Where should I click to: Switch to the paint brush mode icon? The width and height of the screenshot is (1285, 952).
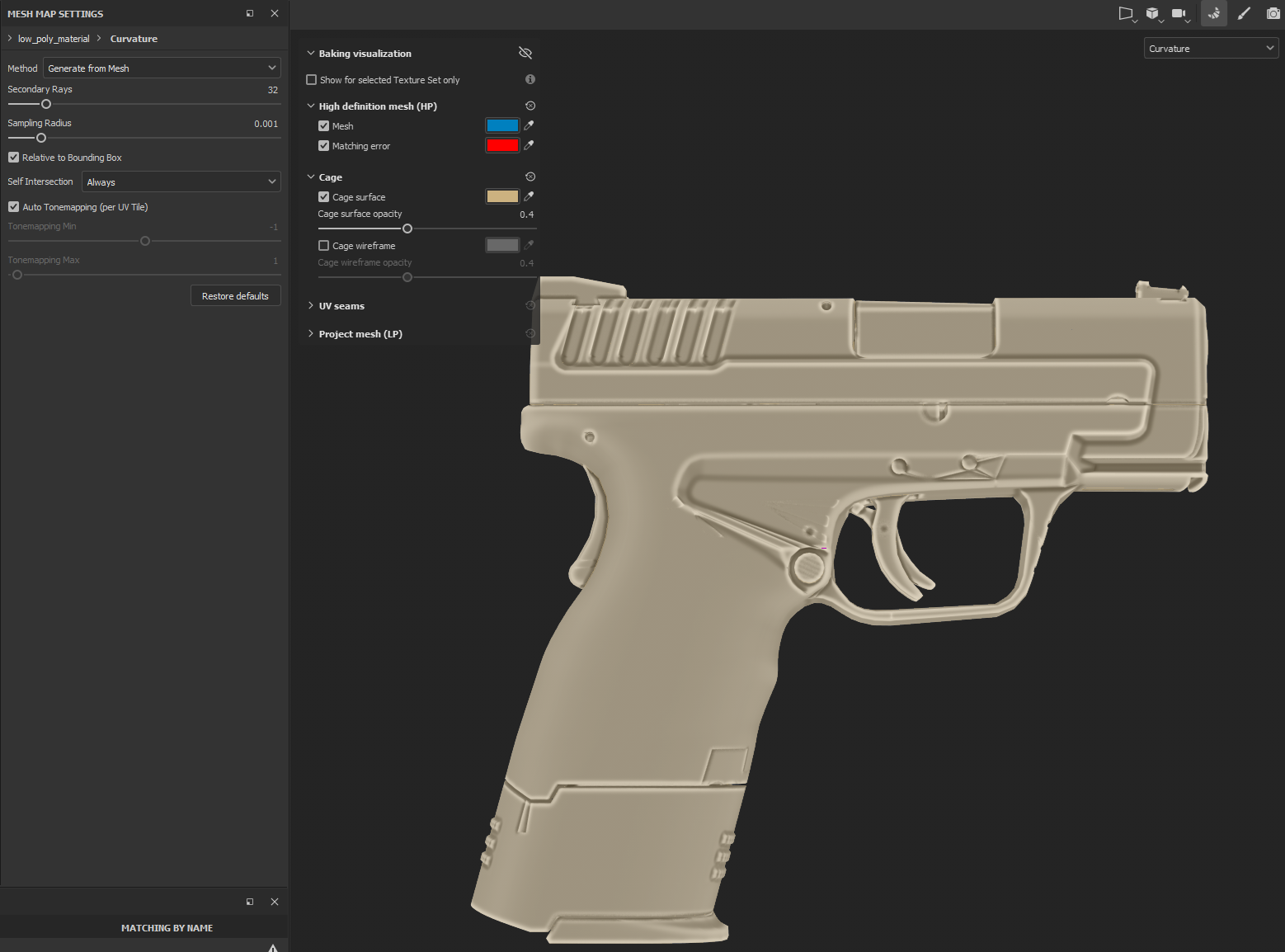point(1244,13)
